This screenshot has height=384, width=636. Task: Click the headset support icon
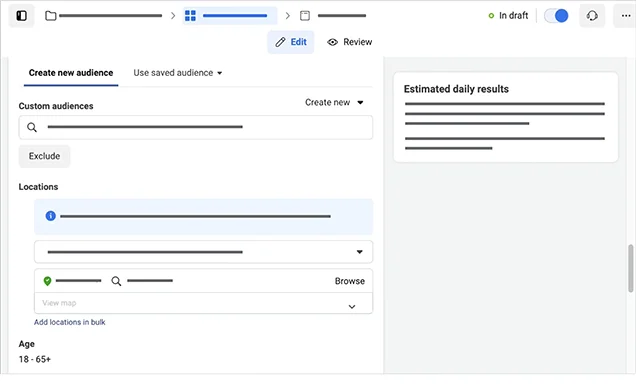point(592,15)
